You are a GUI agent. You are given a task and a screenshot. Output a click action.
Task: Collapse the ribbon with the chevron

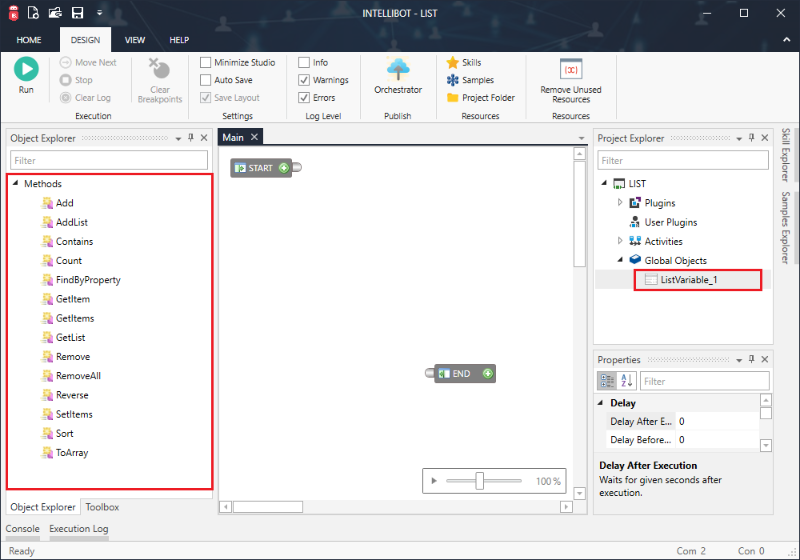(786, 39)
